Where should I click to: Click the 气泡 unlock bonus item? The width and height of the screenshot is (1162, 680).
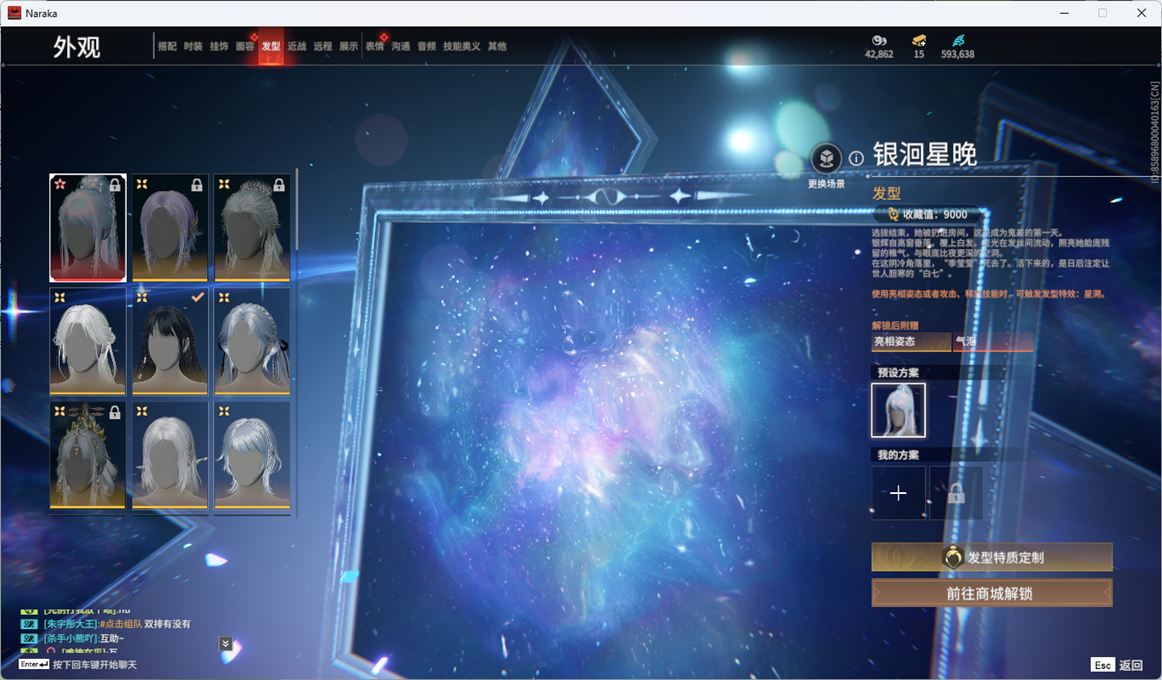click(x=993, y=341)
